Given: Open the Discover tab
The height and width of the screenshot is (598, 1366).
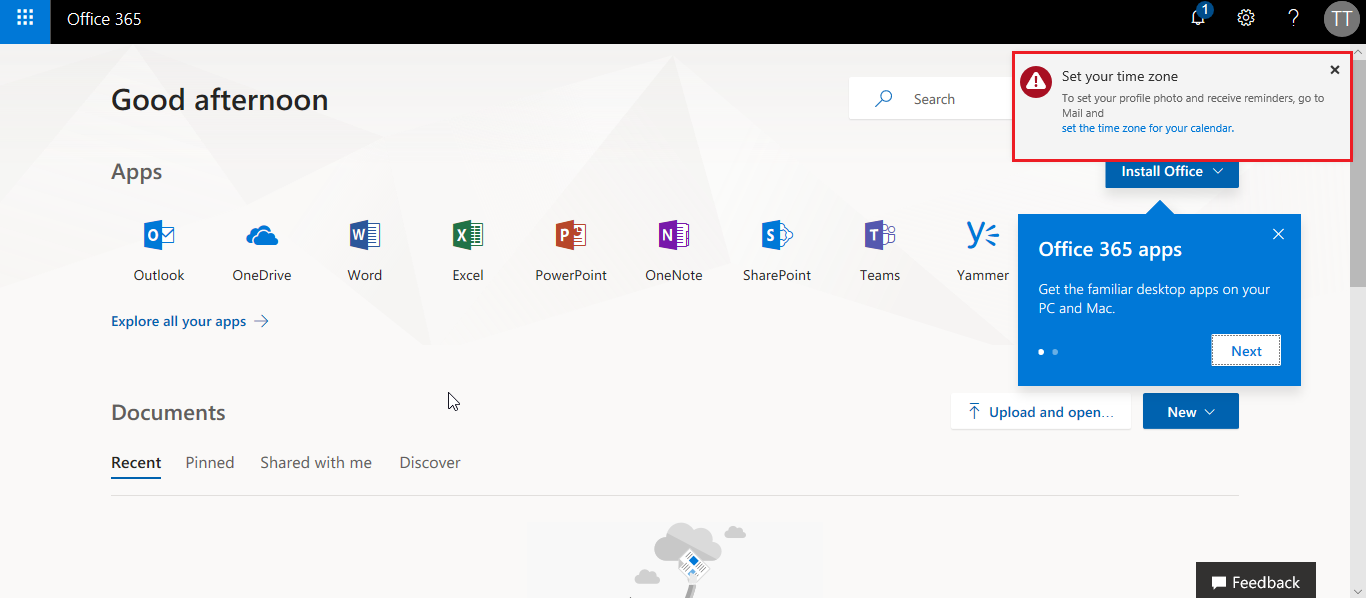Looking at the screenshot, I should click(430, 463).
